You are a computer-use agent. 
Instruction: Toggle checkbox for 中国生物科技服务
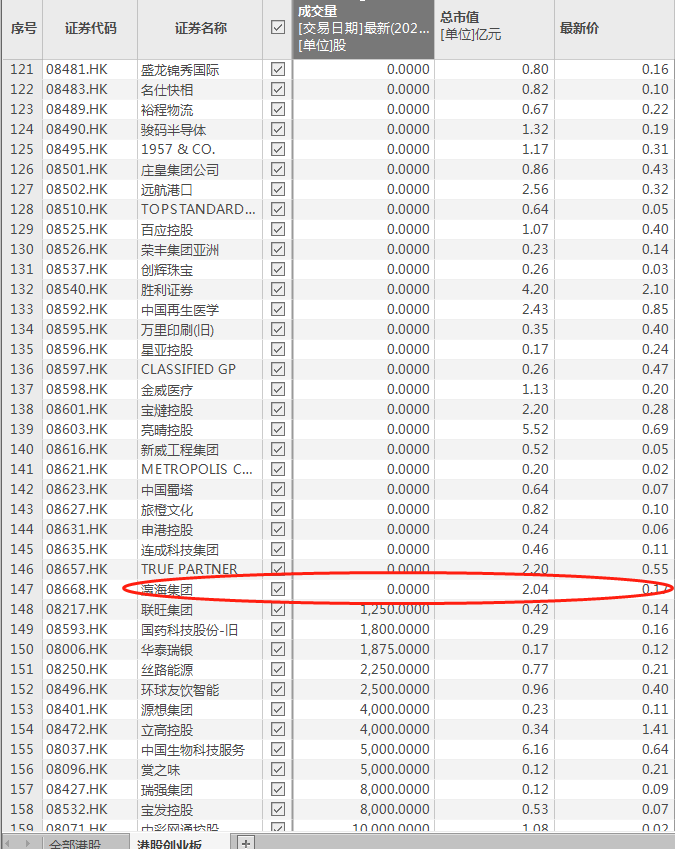(278, 749)
